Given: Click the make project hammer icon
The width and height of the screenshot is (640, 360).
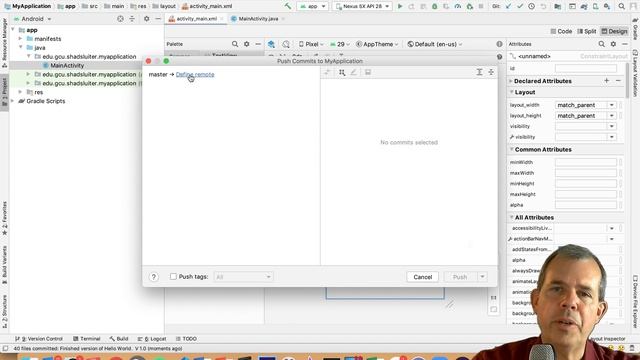Looking at the screenshot, I should (288, 6).
